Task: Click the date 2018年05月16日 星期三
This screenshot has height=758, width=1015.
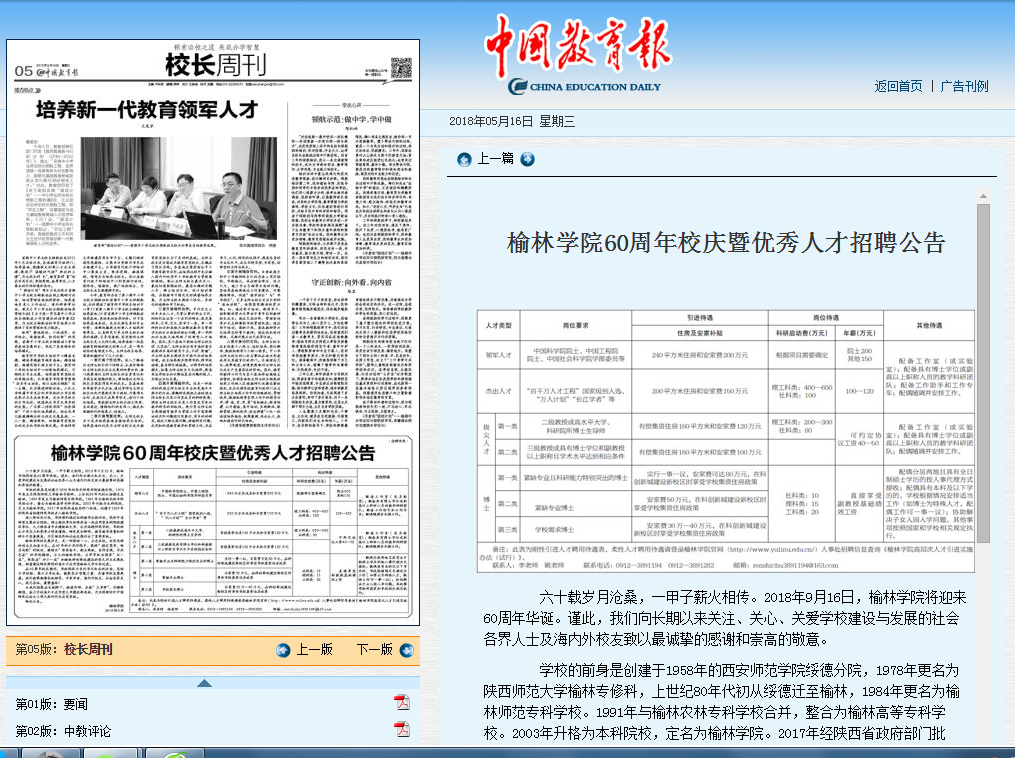Action: (x=511, y=122)
